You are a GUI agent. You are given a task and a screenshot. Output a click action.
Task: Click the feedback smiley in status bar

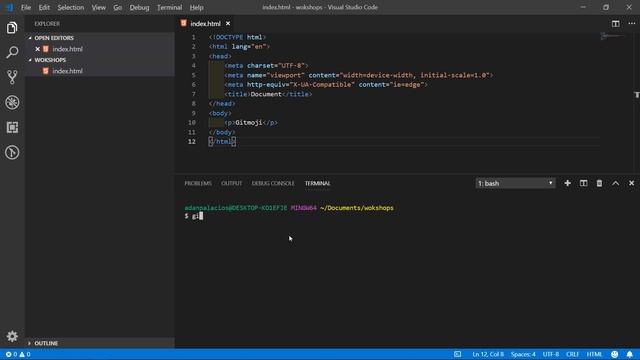tap(614, 354)
